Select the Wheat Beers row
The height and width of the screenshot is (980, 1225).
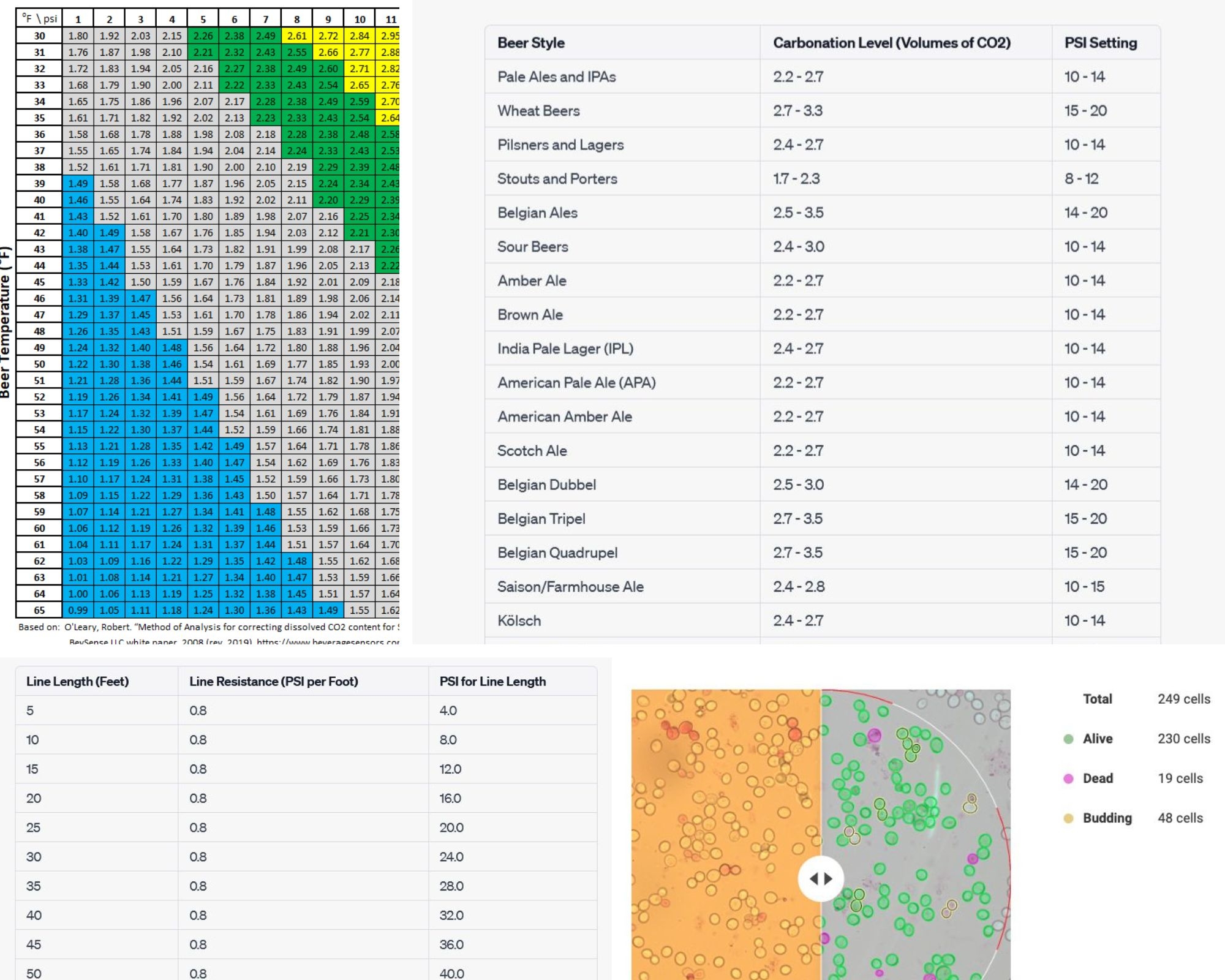coord(538,111)
